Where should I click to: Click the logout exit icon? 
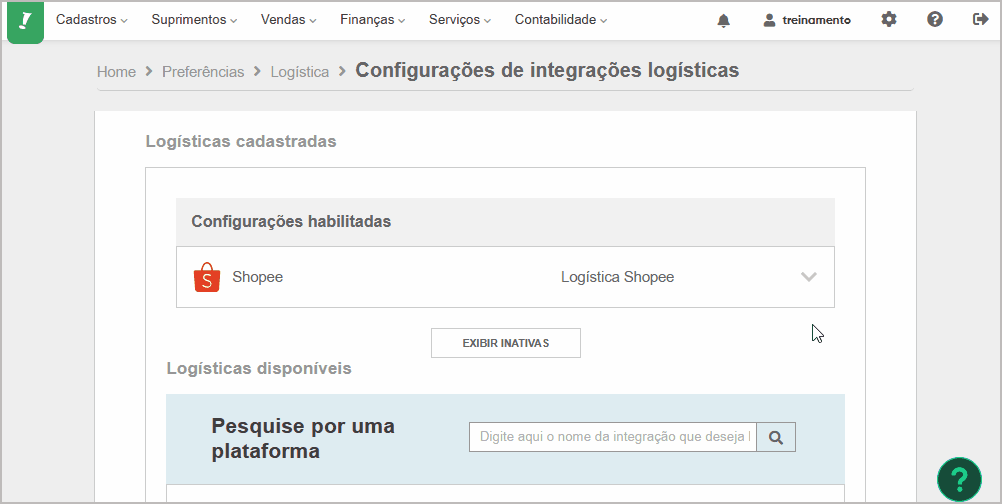coord(981,20)
